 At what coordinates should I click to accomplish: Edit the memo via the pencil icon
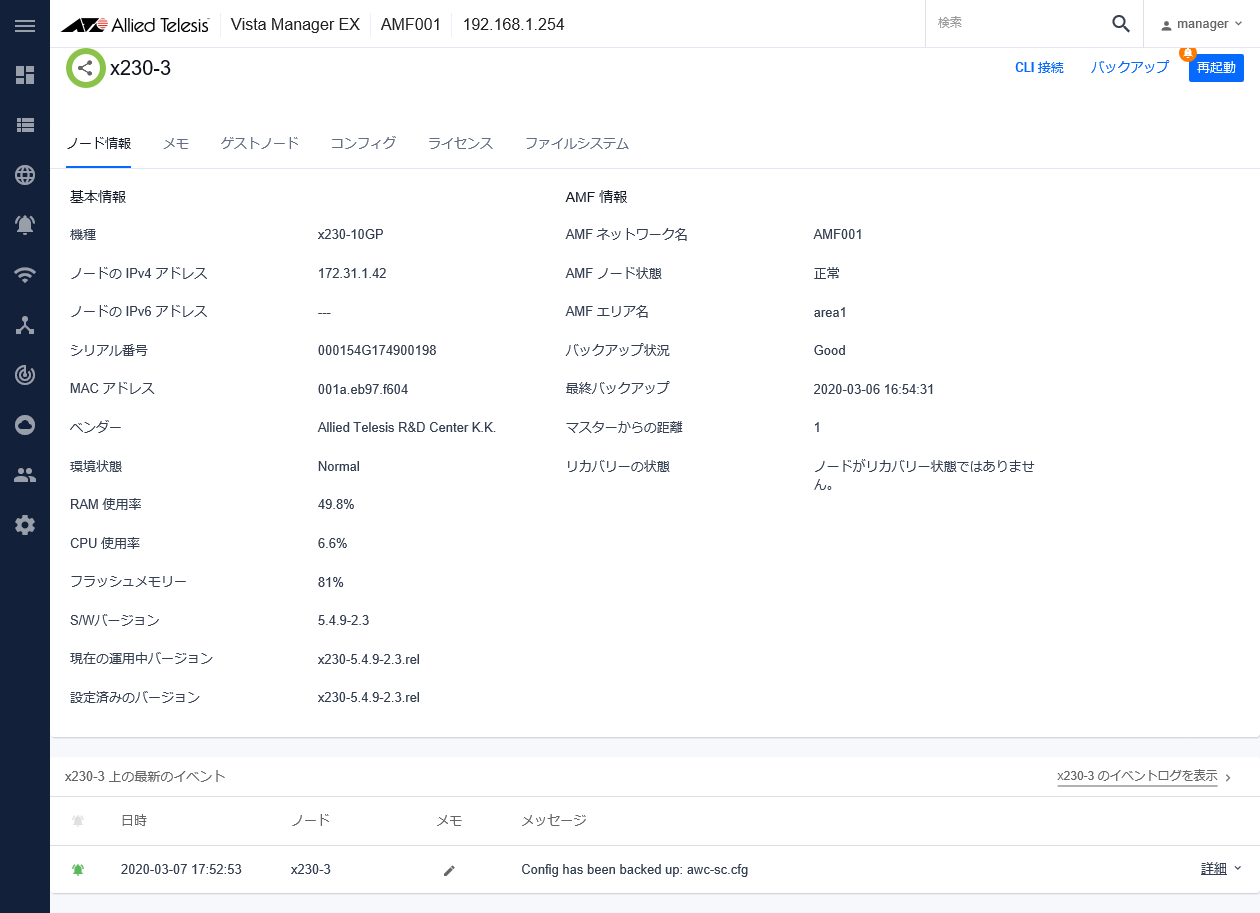coord(448,870)
